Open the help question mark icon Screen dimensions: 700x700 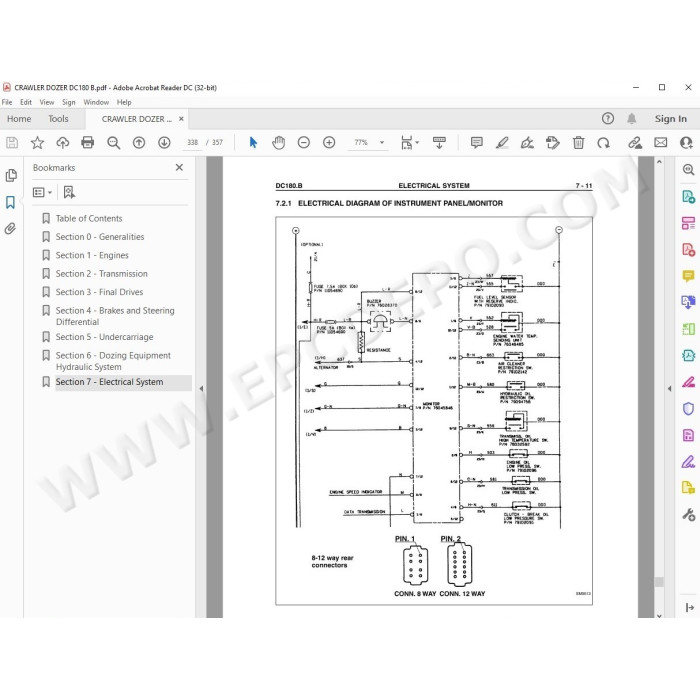point(608,118)
